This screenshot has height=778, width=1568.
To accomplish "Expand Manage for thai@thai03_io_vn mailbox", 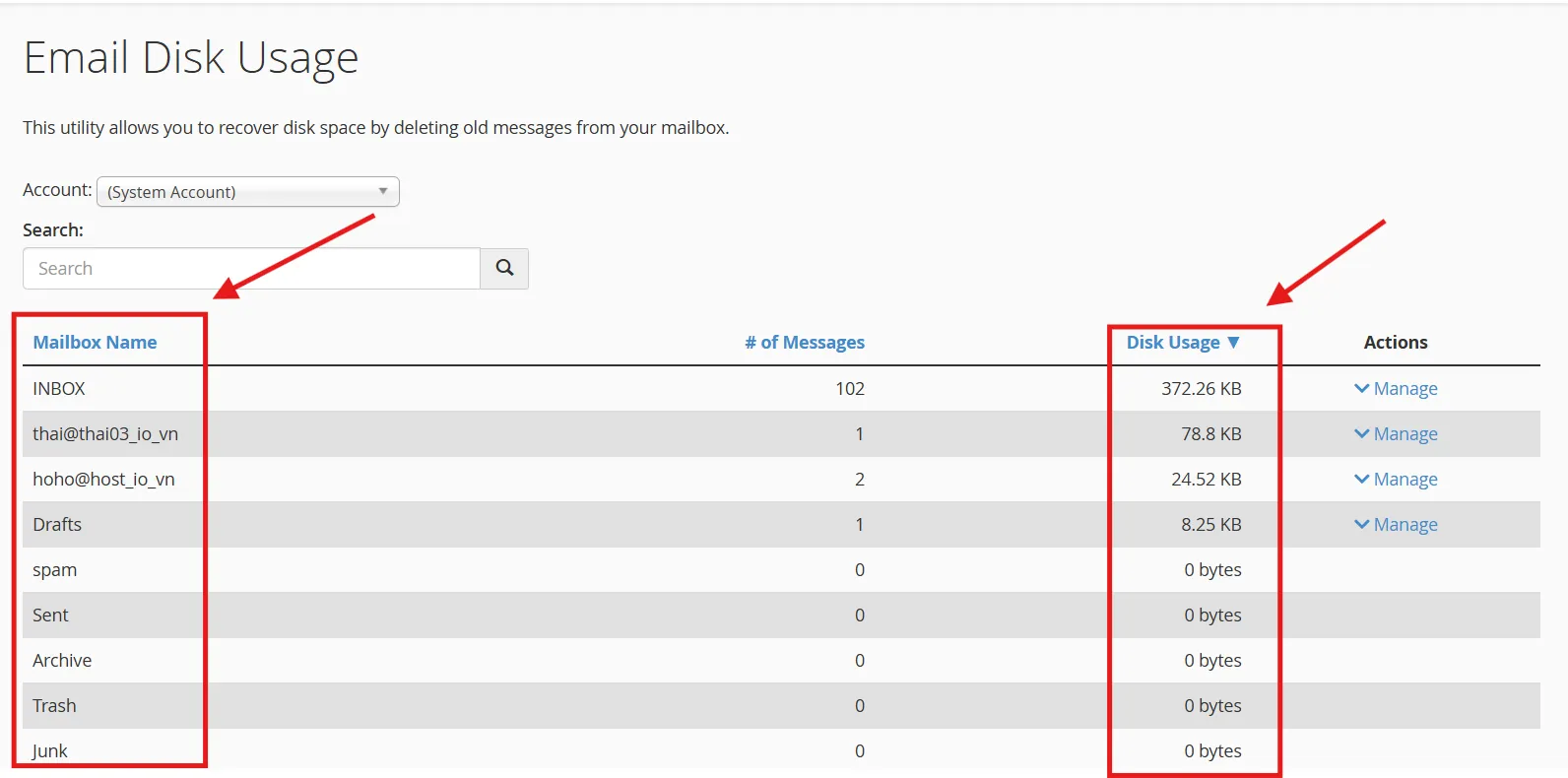I will pos(1396,433).
